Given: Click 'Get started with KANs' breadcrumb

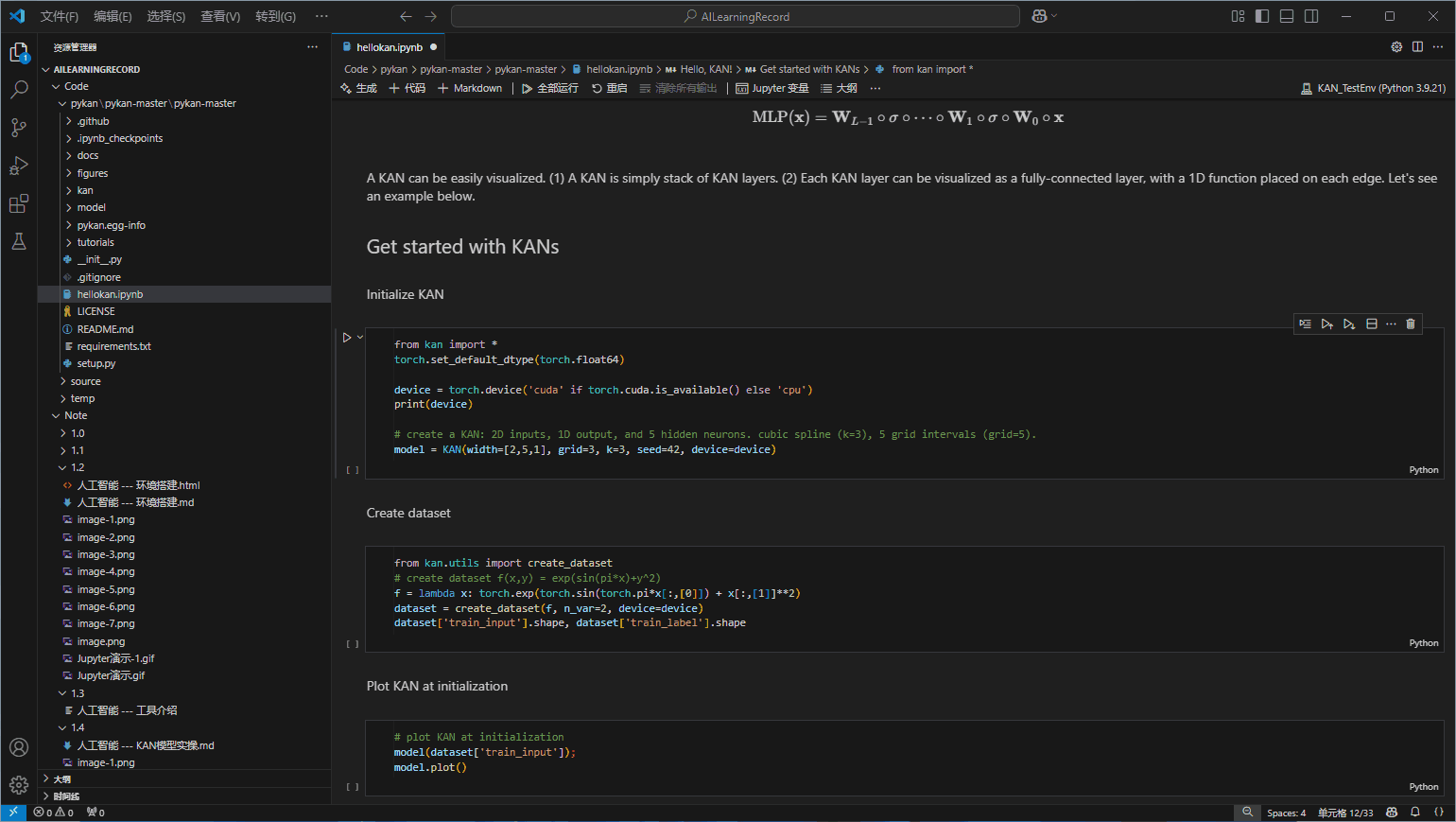Looking at the screenshot, I should click(809, 69).
